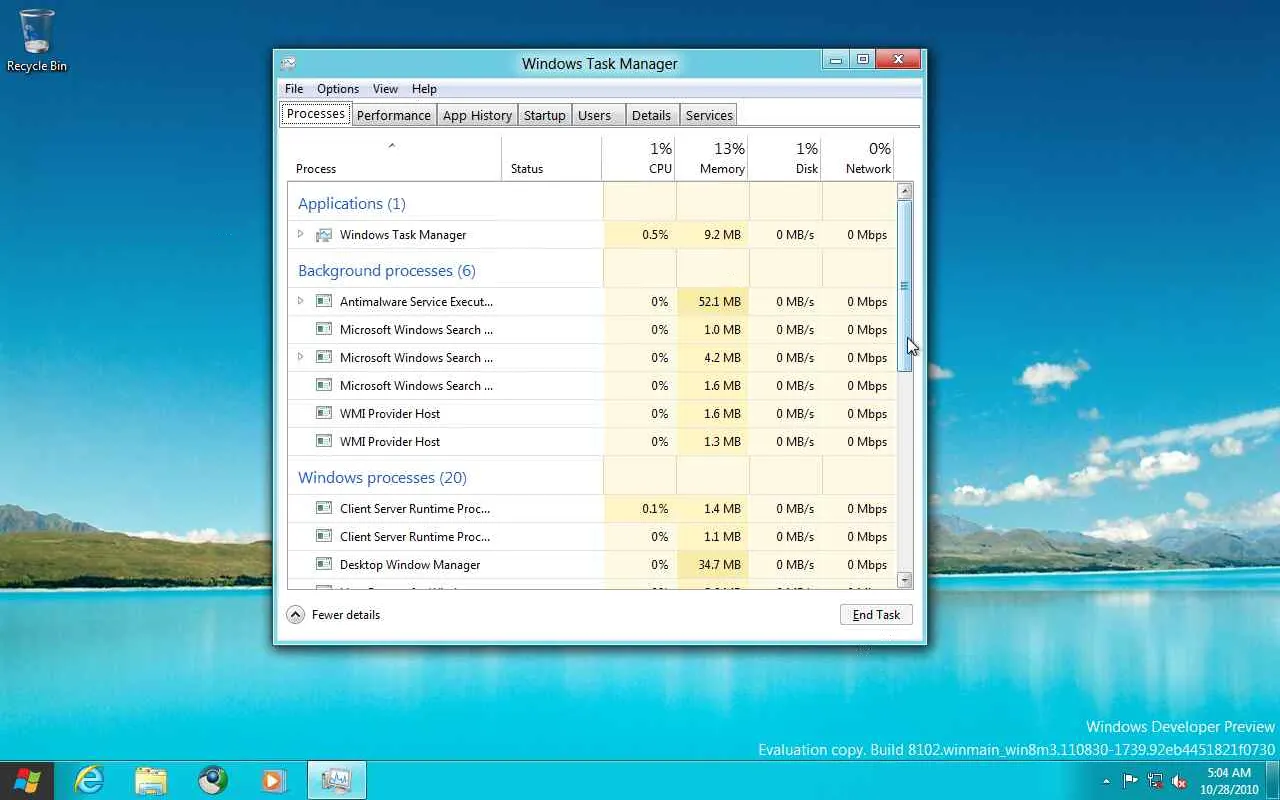
Task: Switch to the Performance tab
Action: (x=394, y=115)
